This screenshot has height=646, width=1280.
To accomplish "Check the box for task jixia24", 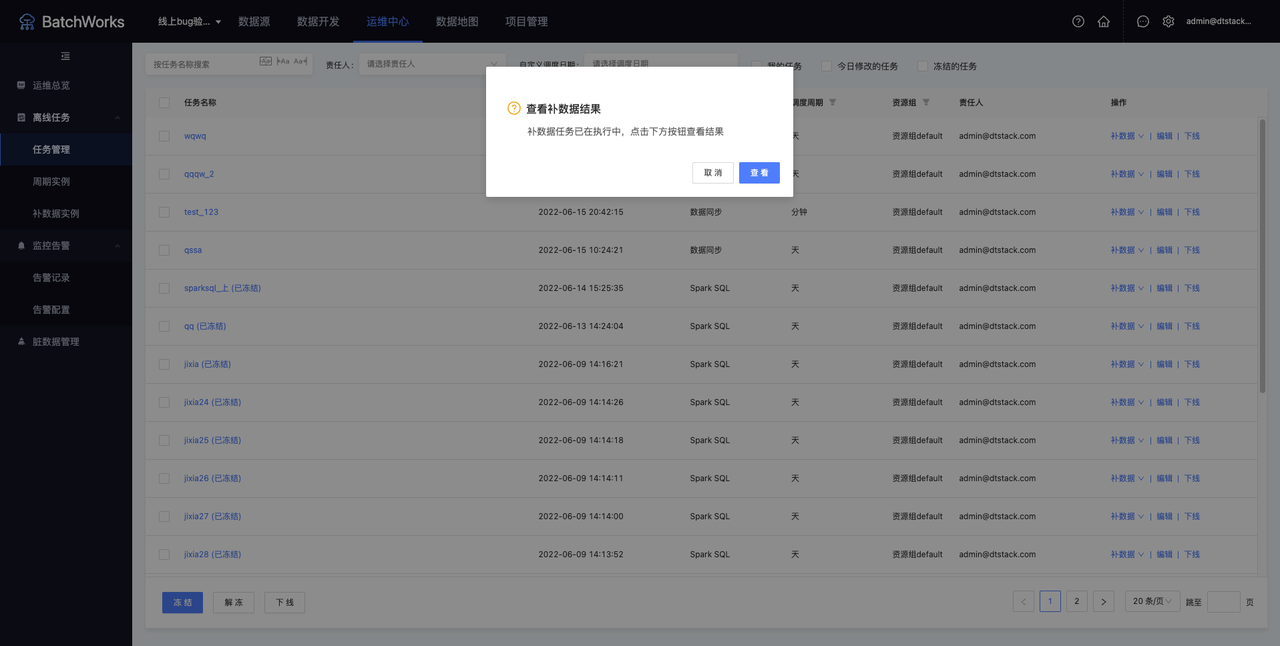I will tap(164, 402).
